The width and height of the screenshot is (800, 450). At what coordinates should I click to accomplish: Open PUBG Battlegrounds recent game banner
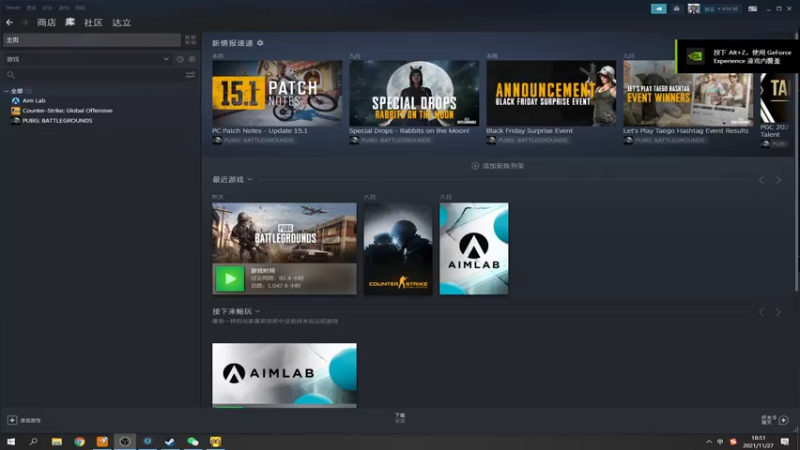tap(284, 233)
